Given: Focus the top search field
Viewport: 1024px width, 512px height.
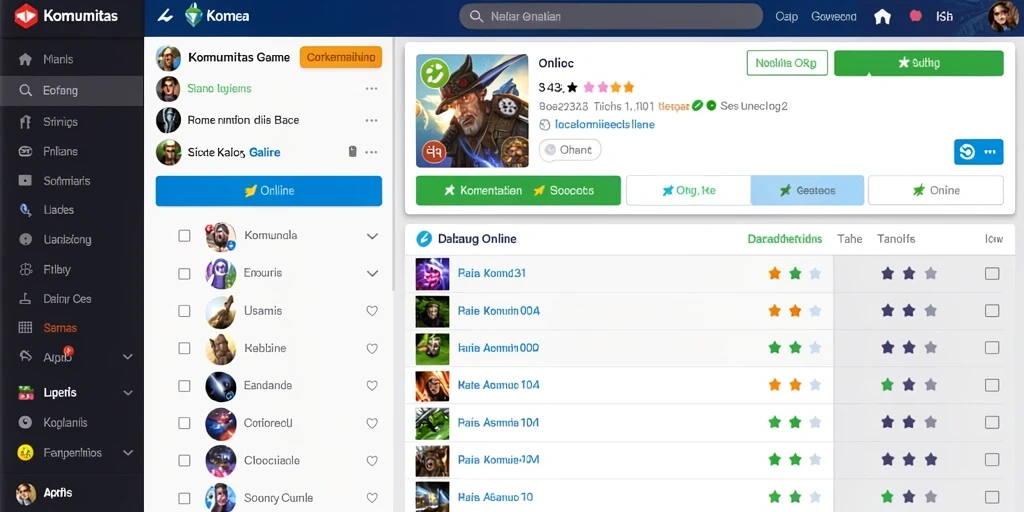Looking at the screenshot, I should pos(611,16).
